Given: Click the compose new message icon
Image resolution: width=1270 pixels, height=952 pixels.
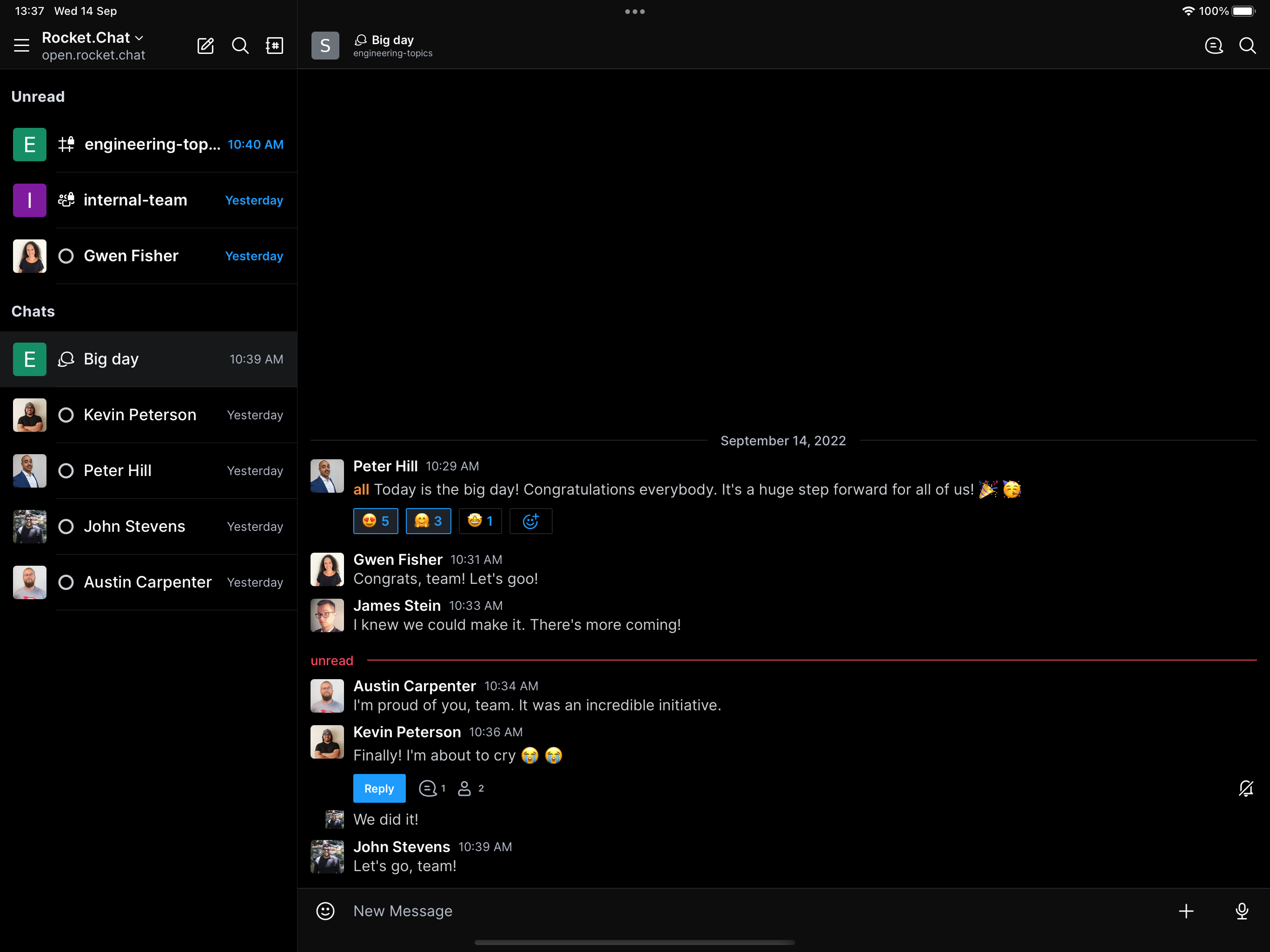Looking at the screenshot, I should click(x=205, y=46).
